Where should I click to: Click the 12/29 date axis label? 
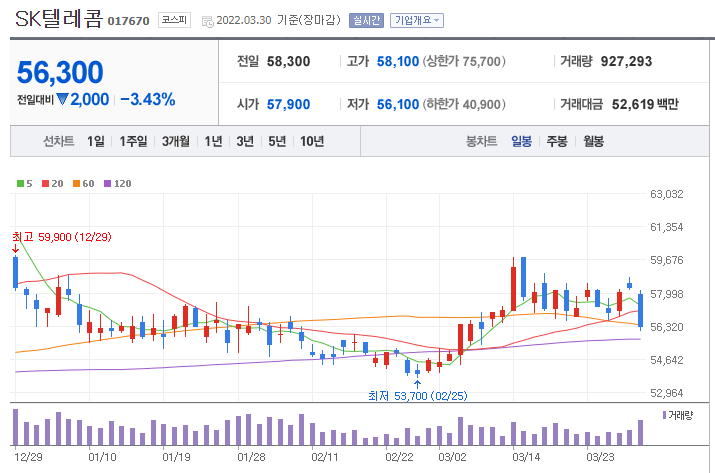click(x=28, y=457)
